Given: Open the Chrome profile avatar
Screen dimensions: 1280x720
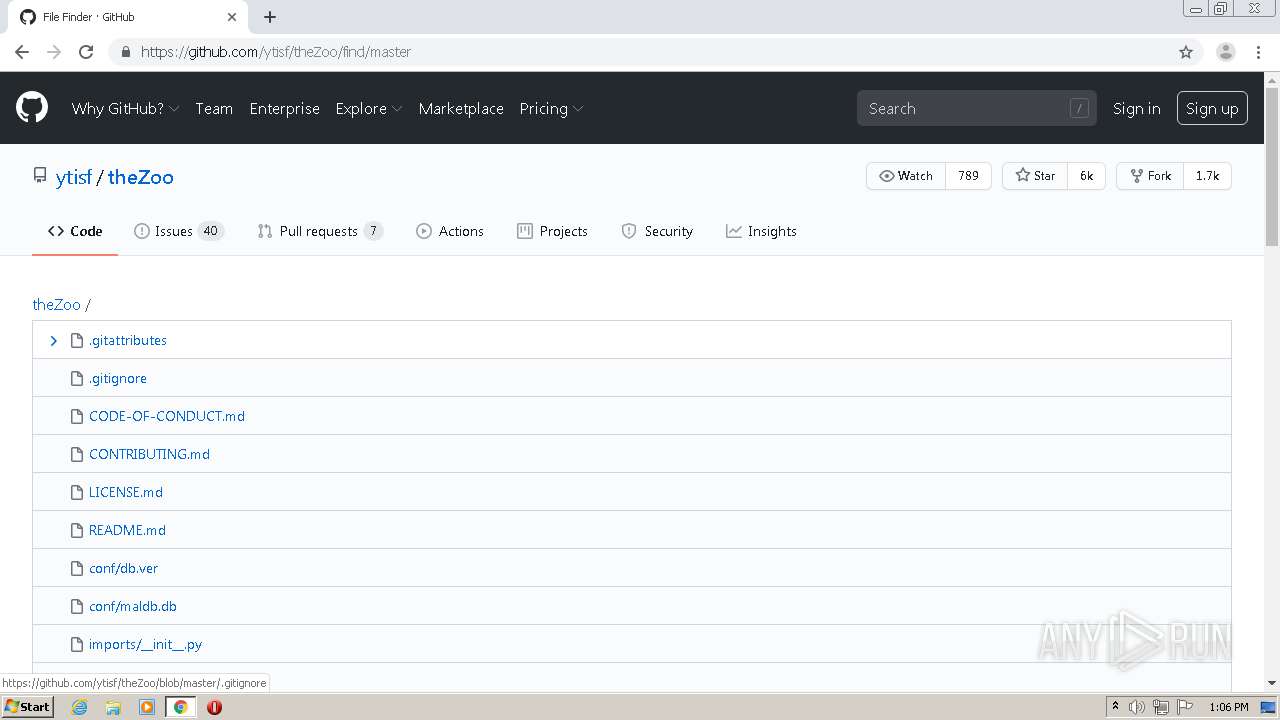Looking at the screenshot, I should coord(1226,52).
